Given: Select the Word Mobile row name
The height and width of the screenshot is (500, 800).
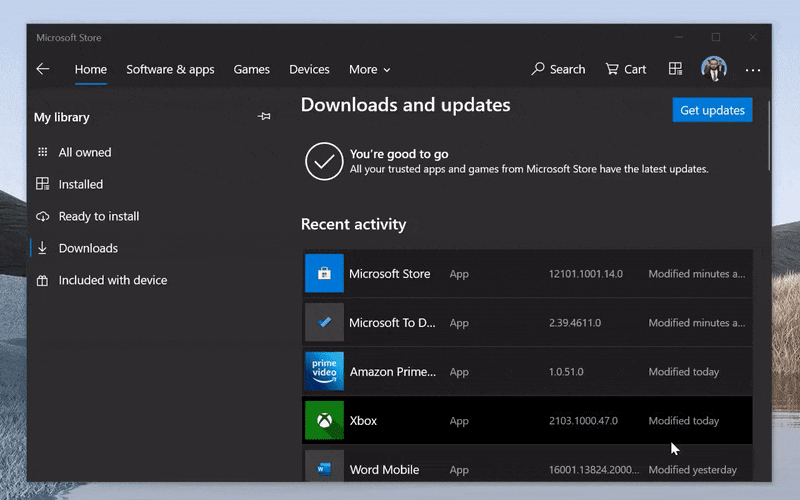Looking at the screenshot, I should click(385, 470).
